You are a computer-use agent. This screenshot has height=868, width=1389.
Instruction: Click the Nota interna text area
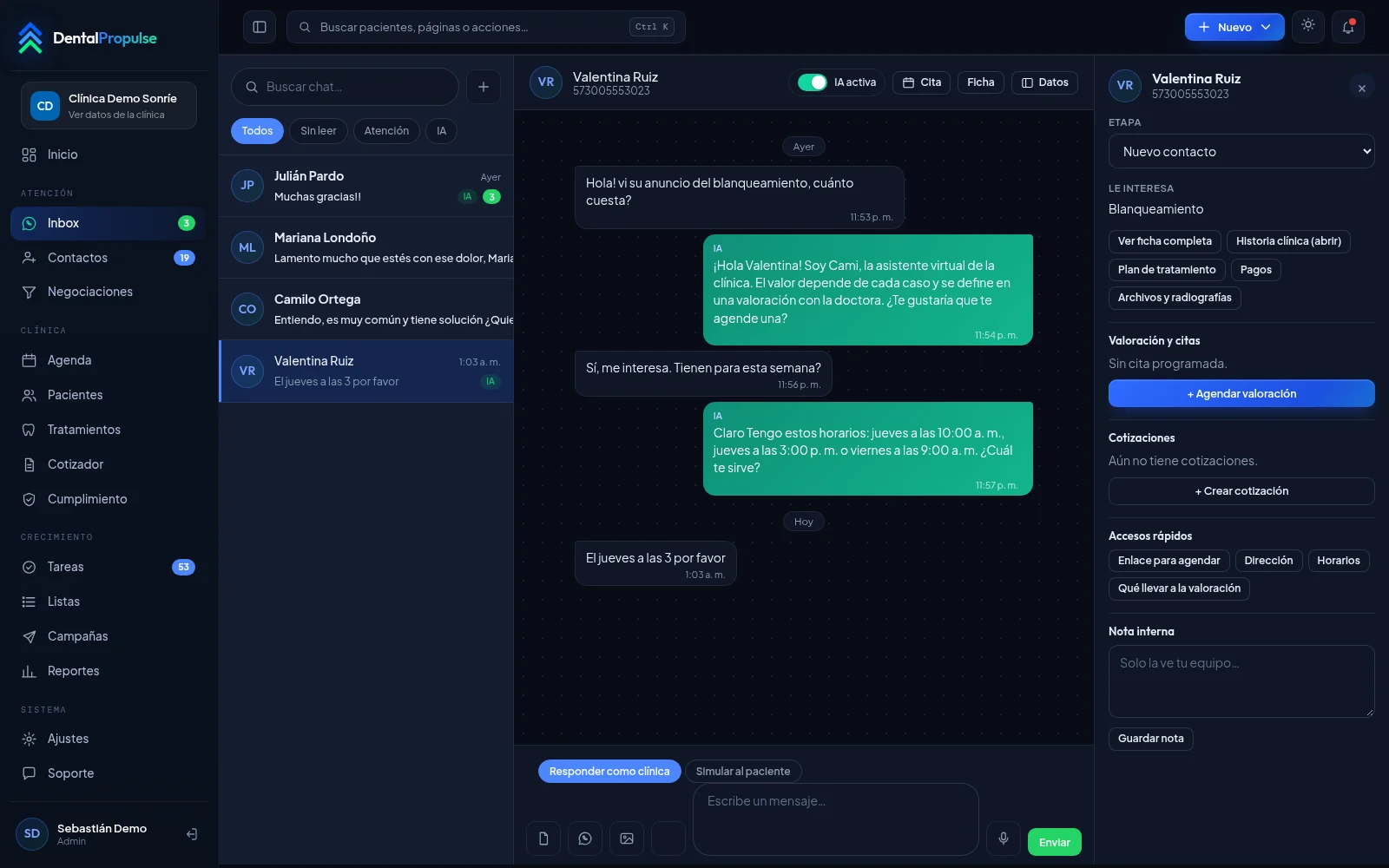pos(1241,681)
